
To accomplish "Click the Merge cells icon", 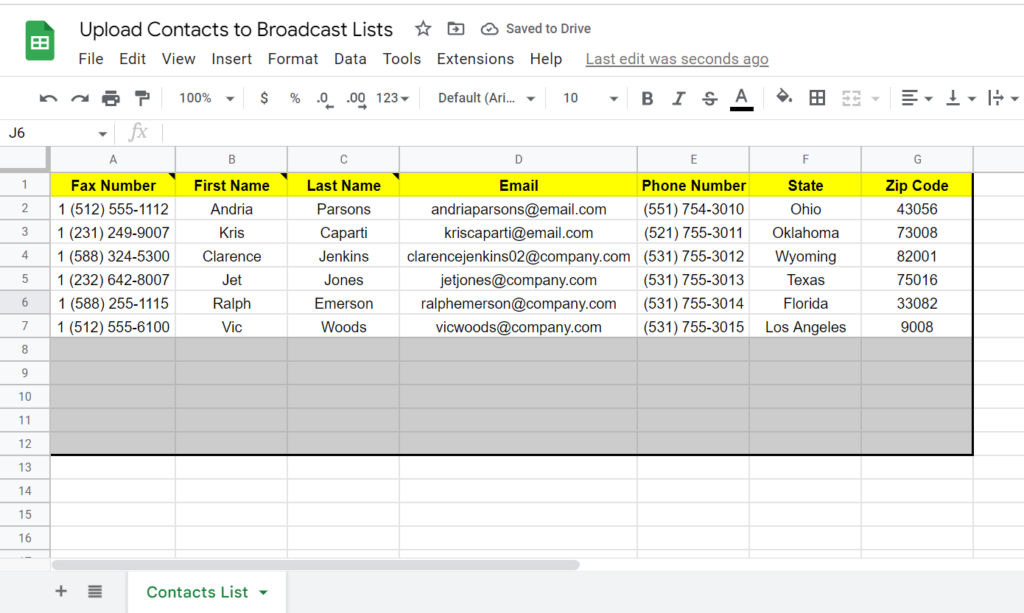I will pyautogui.click(x=851, y=99).
